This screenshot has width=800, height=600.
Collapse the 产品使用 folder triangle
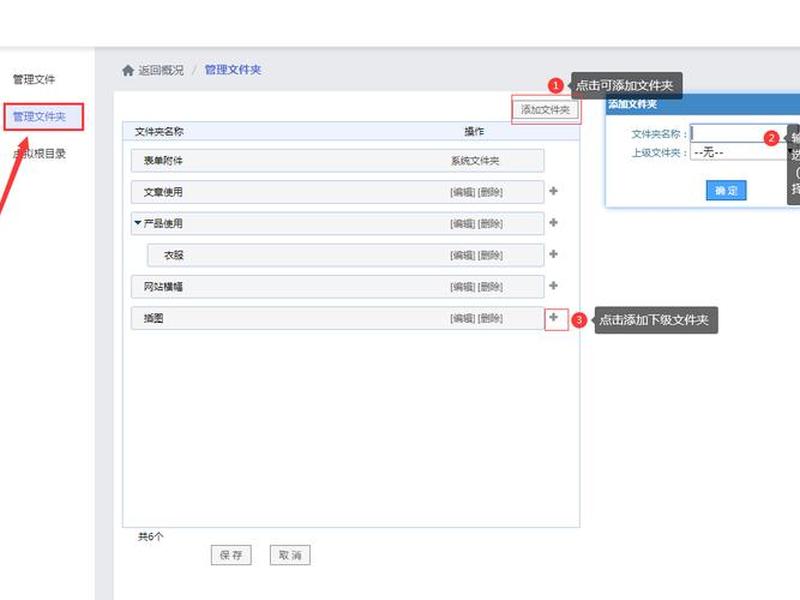(137, 223)
